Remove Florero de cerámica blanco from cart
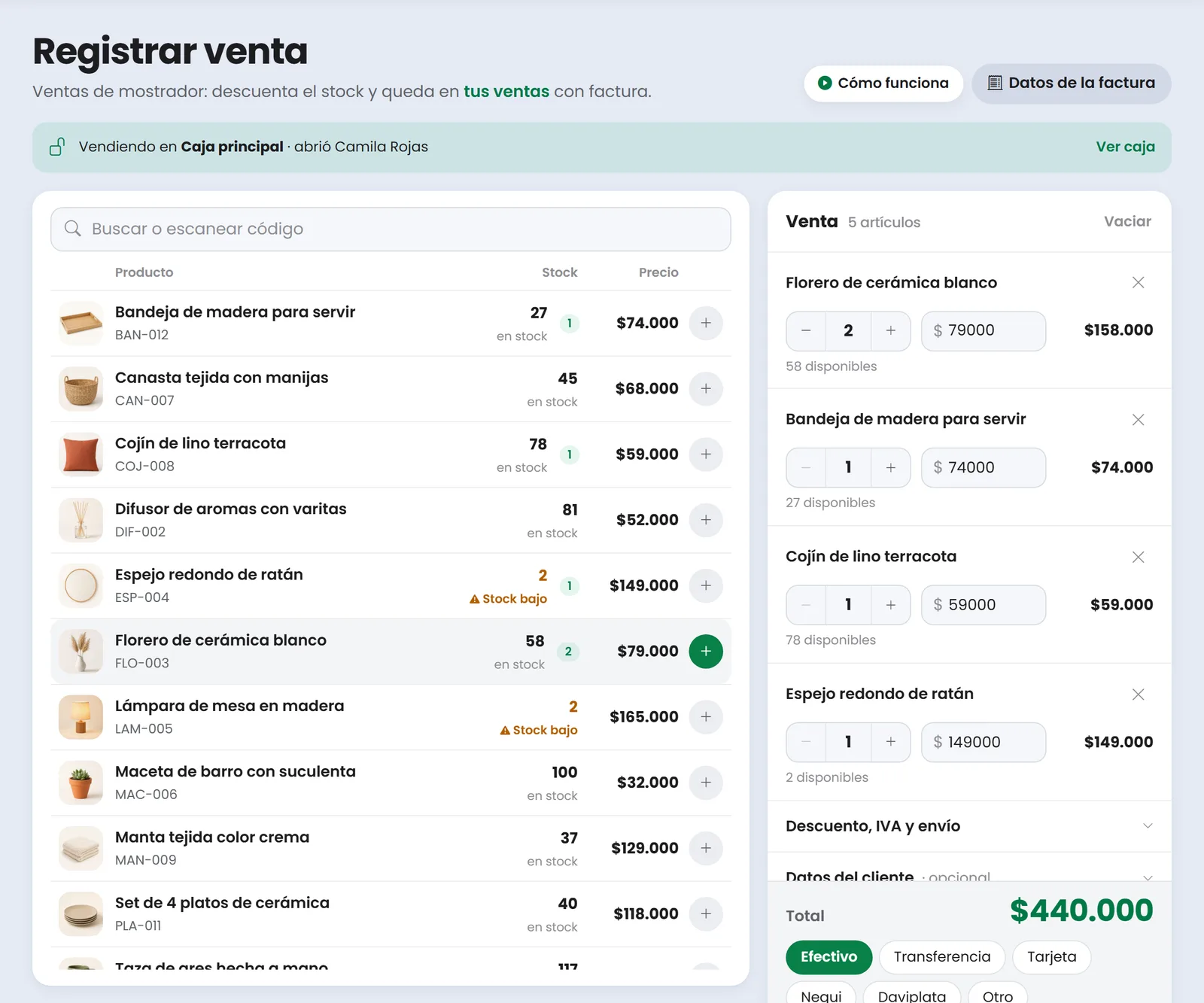 coord(1138,282)
